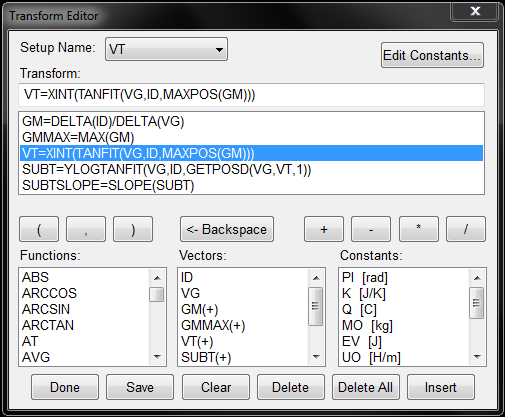Click the Edit Constants button
Screen dimensions: 505x417
click(x=432, y=55)
